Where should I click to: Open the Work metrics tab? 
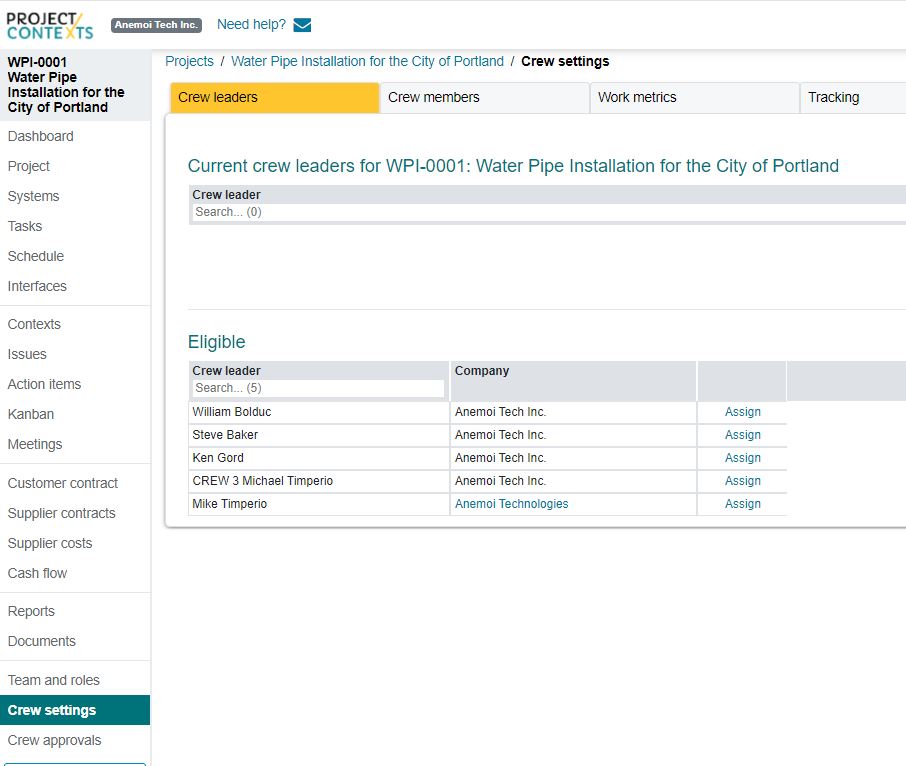tap(695, 98)
